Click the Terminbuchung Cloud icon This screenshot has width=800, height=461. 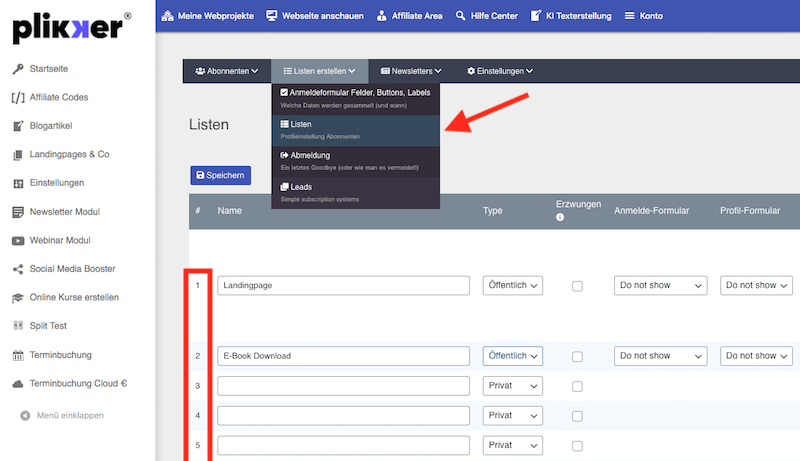(18, 384)
